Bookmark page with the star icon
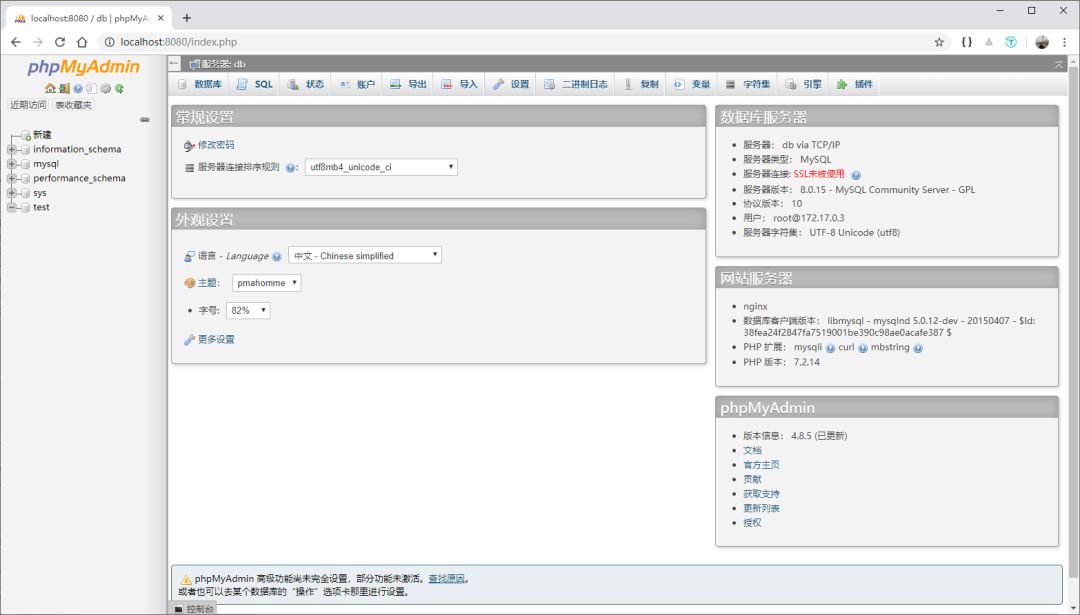Image resolution: width=1080 pixels, height=615 pixels. [x=939, y=42]
